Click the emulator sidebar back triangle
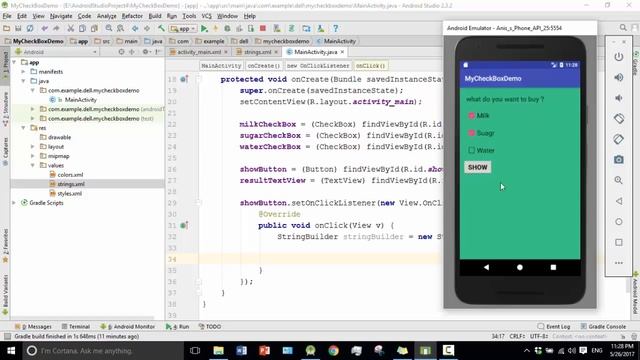Viewport: 640px width, 360px height. point(619,201)
